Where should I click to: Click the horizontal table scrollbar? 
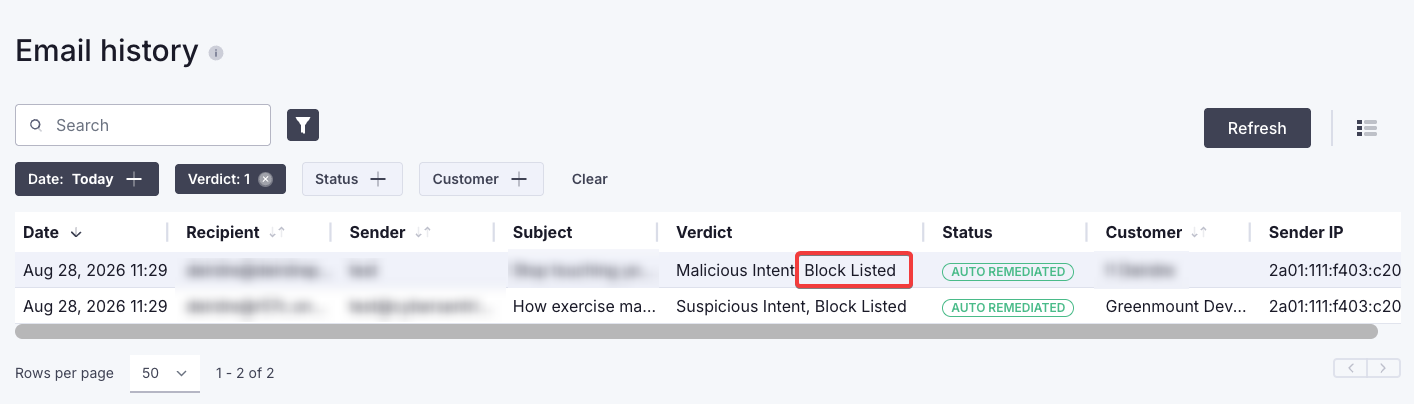tap(696, 331)
